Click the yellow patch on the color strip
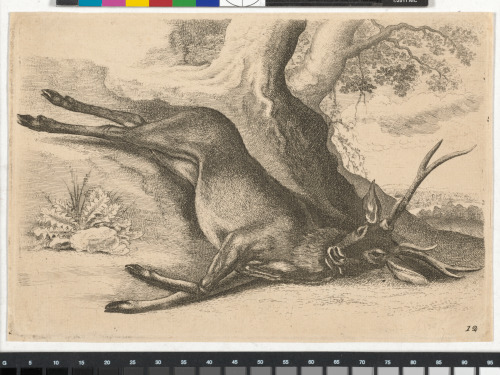 click(x=137, y=3)
